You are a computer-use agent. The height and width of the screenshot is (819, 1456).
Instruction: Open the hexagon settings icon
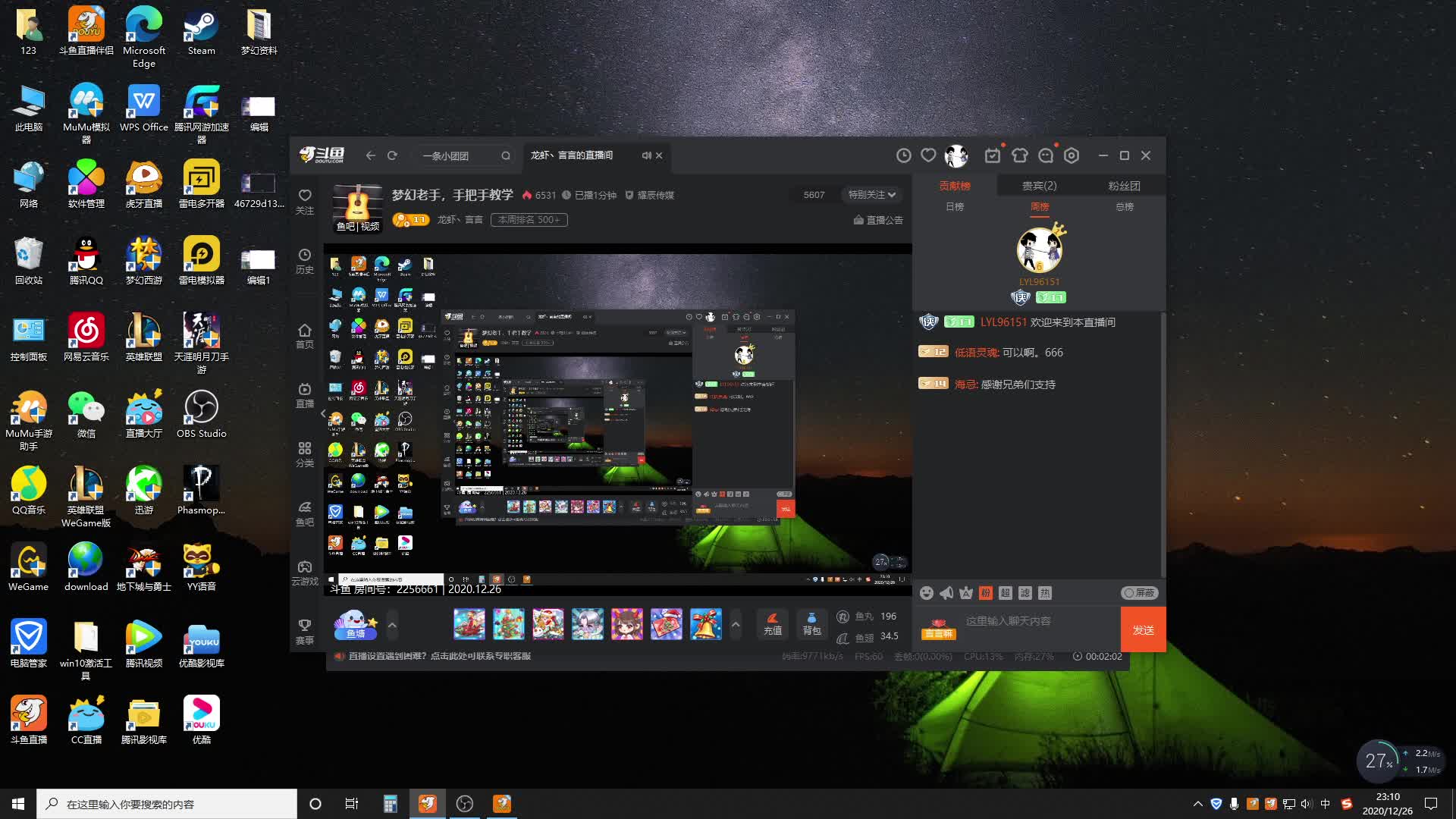pos(1072,155)
